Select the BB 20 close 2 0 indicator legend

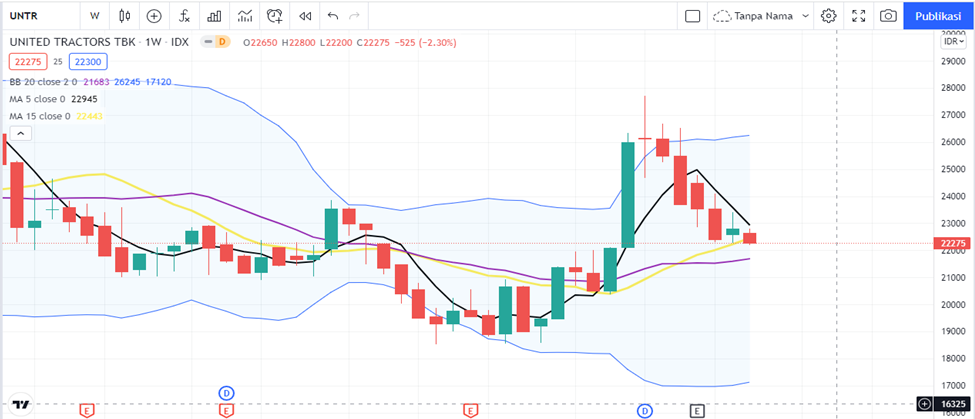pos(43,81)
